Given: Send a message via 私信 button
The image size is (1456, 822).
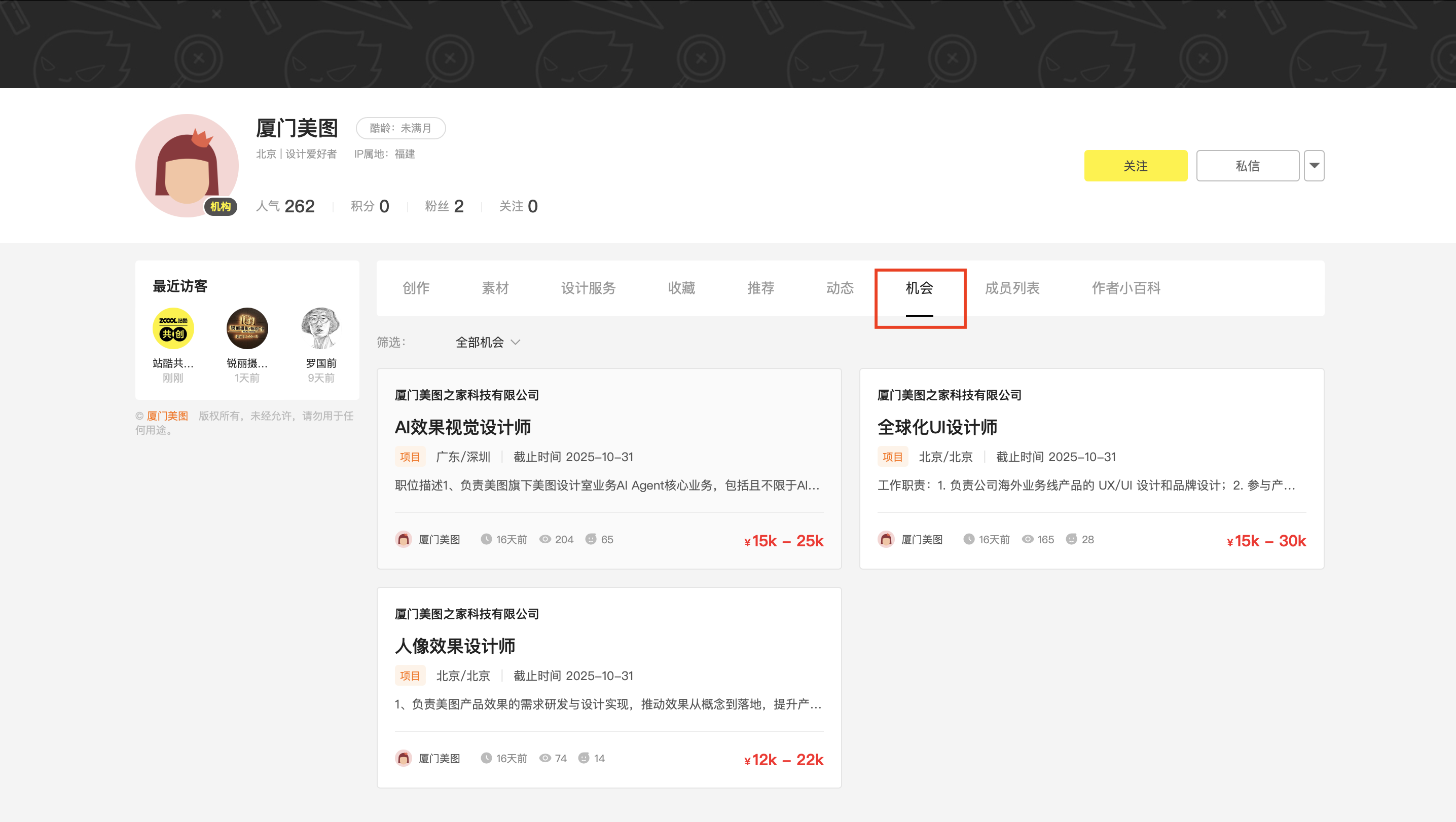Looking at the screenshot, I should 1248,166.
